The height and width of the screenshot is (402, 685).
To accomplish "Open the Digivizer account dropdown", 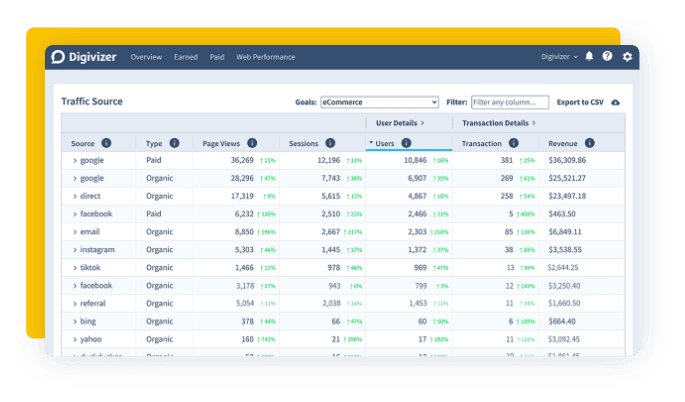I will (559, 57).
